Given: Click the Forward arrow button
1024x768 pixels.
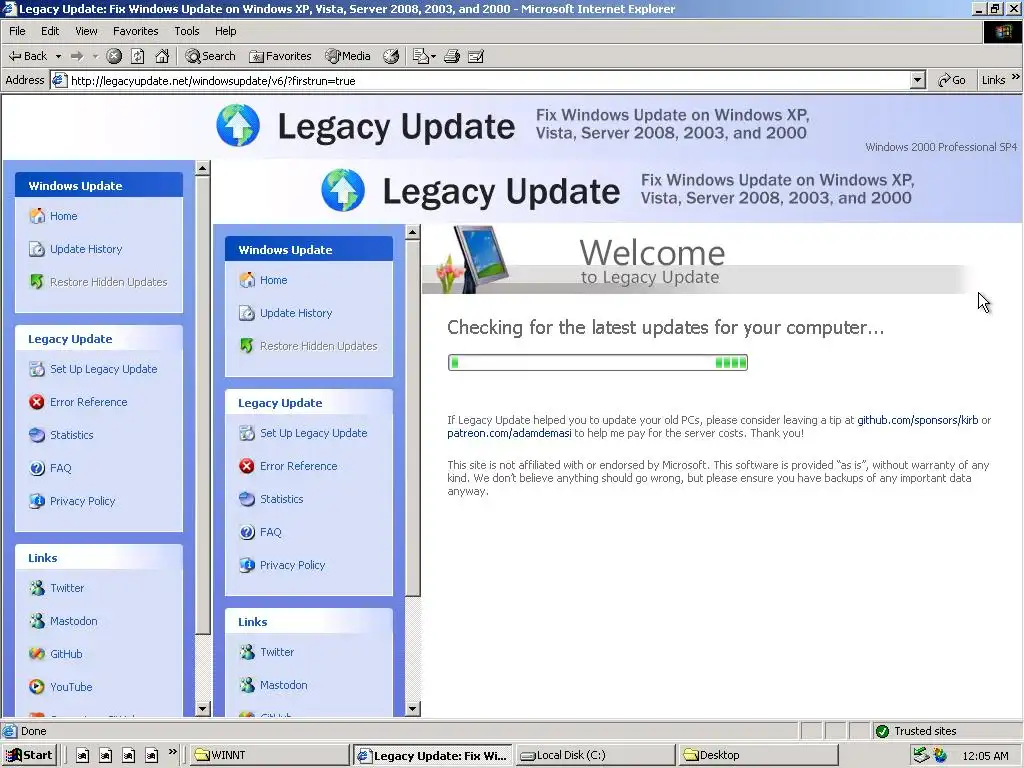Looking at the screenshot, I should tap(77, 56).
